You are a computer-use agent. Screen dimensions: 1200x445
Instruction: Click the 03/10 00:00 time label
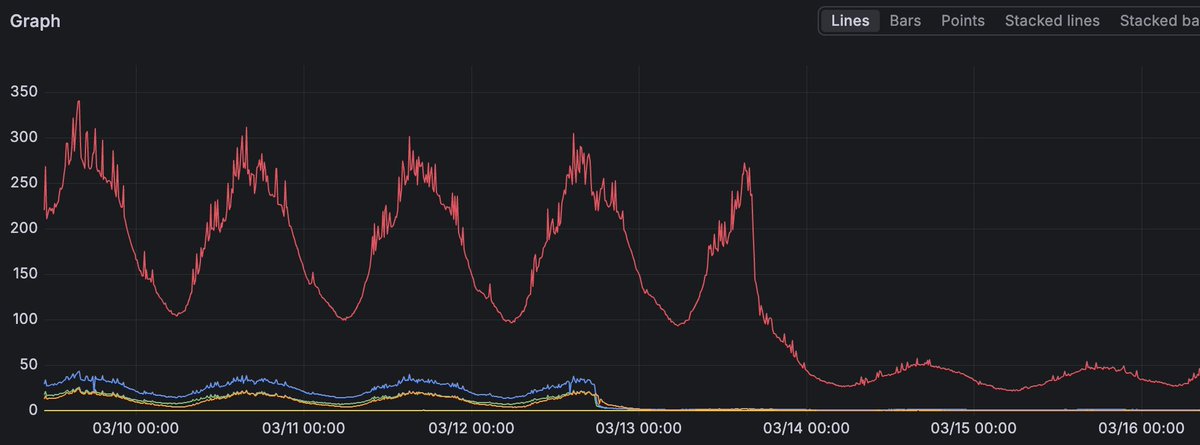pyautogui.click(x=136, y=428)
